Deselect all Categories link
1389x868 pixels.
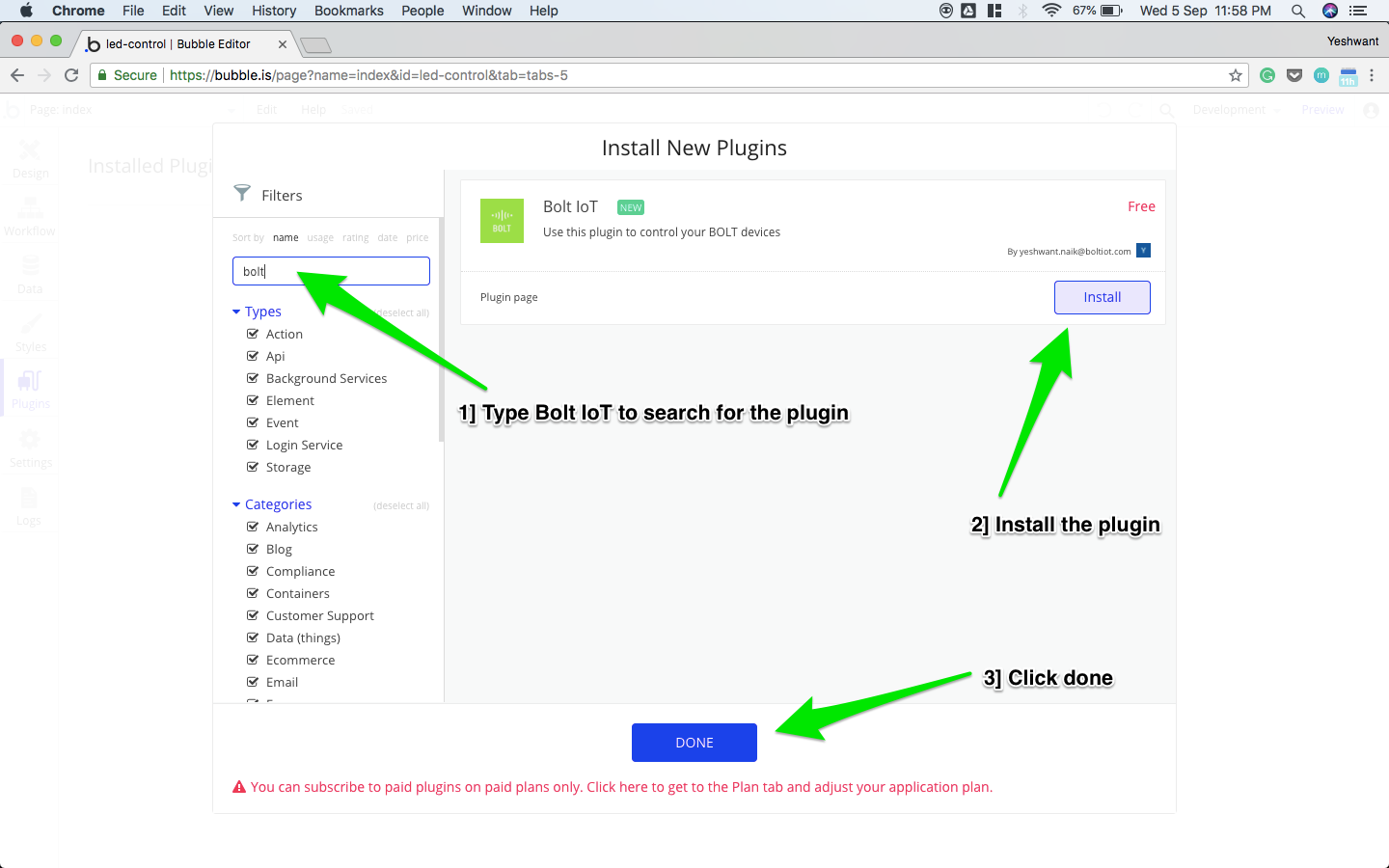click(401, 505)
